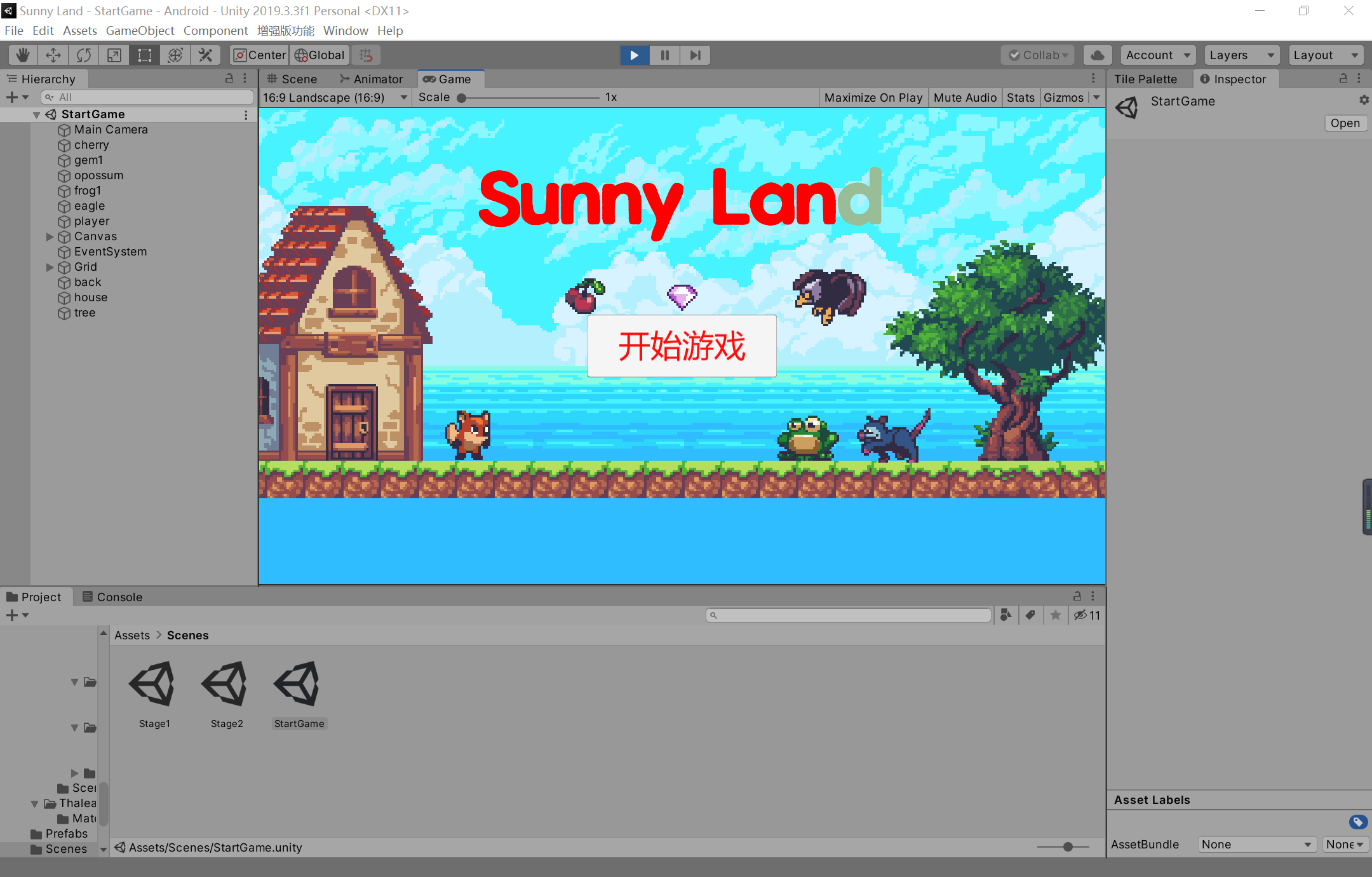Open the 16:9 Landscape aspect dropdown
Screen dimensions: 1372x877
point(335,97)
